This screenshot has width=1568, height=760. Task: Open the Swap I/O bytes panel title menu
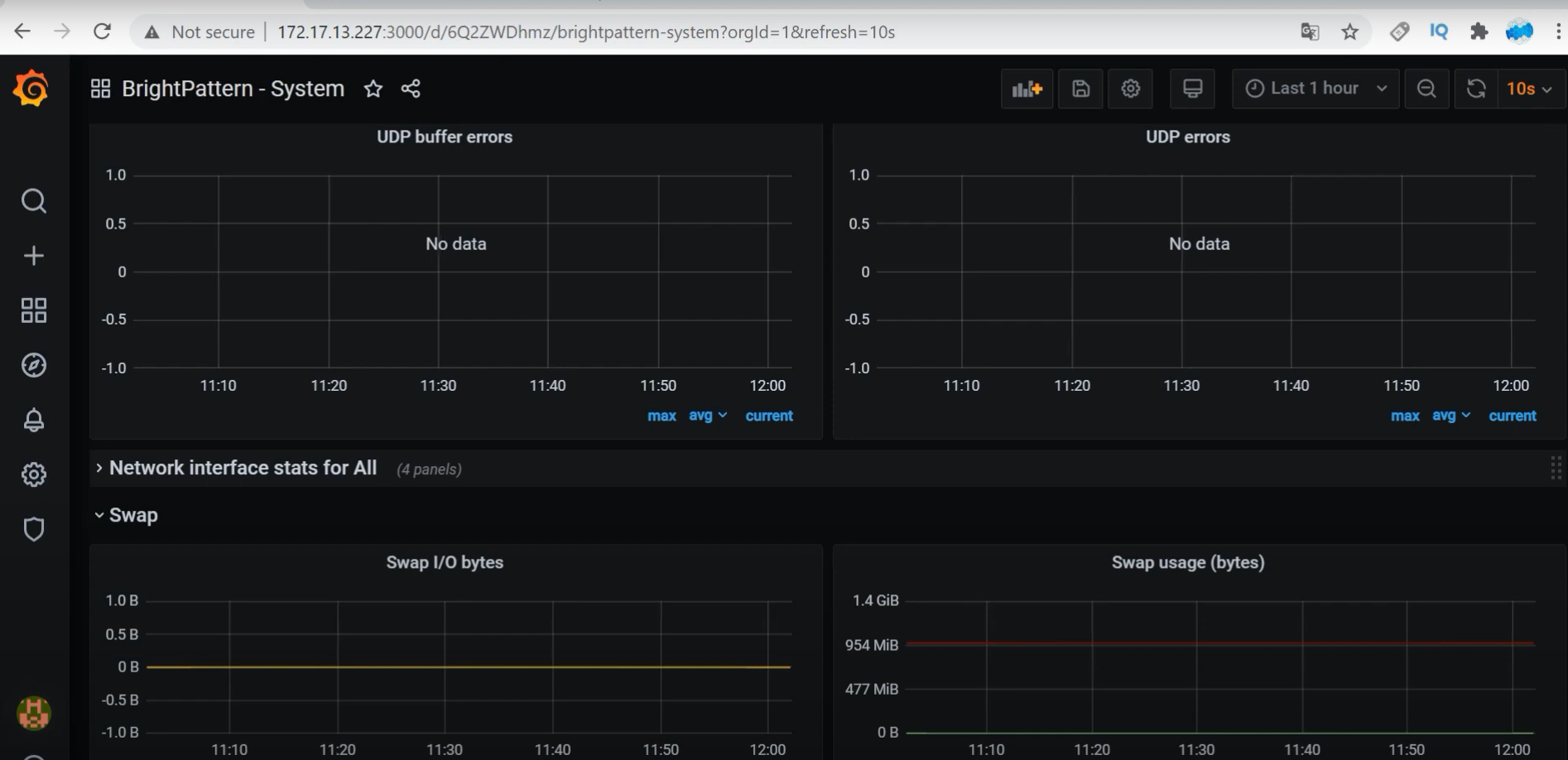(x=445, y=562)
